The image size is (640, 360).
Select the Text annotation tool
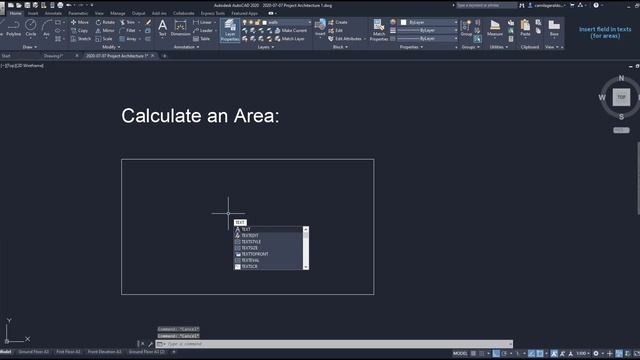[x=162, y=28]
